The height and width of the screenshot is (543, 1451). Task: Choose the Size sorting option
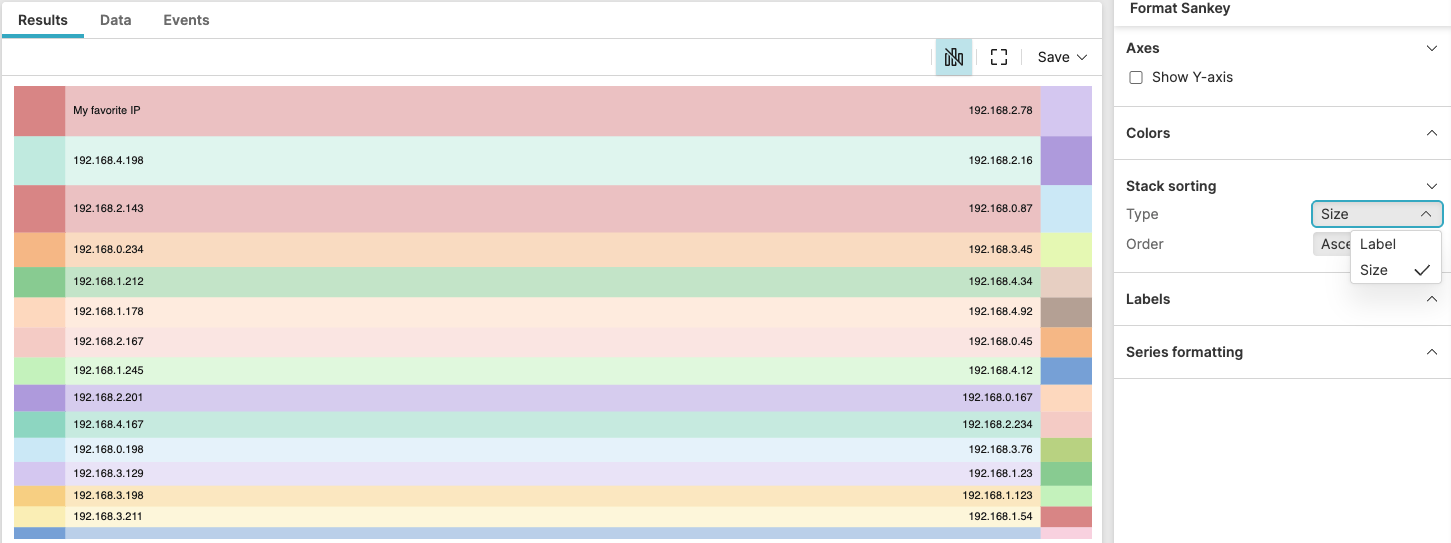click(1374, 270)
